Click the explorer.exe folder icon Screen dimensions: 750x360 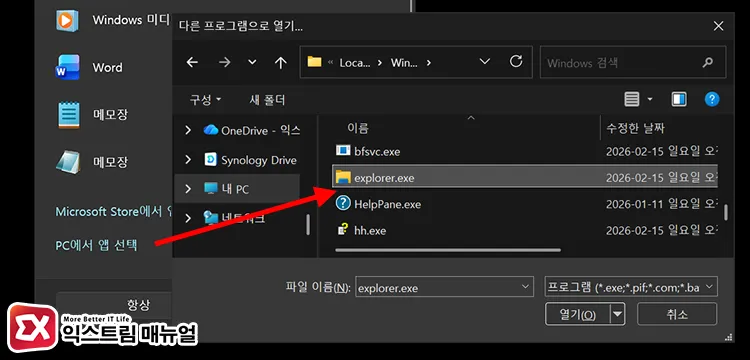point(343,177)
